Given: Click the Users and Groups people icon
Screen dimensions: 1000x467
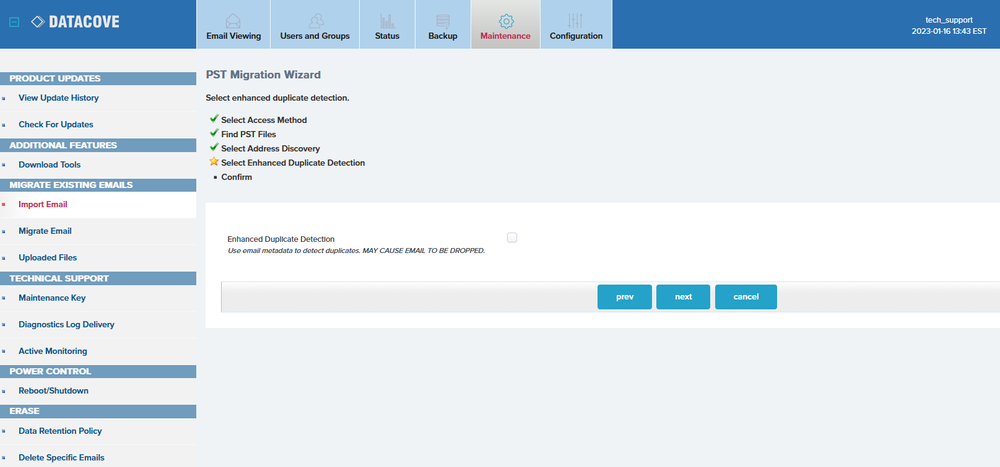Looking at the screenshot, I should [315, 20].
